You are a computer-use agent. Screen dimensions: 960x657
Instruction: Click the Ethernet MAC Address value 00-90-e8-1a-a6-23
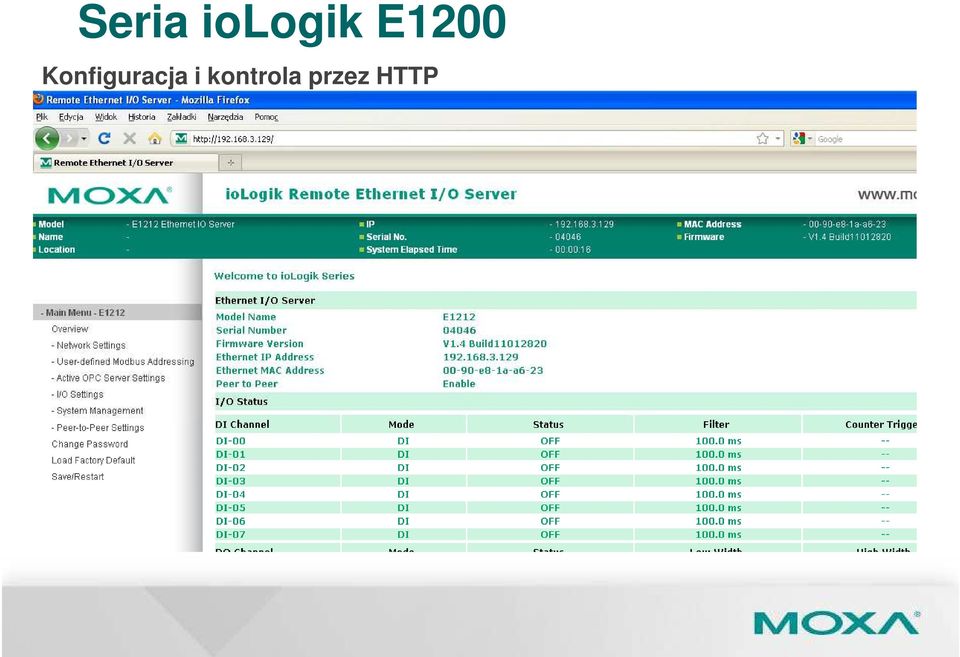pos(493,370)
